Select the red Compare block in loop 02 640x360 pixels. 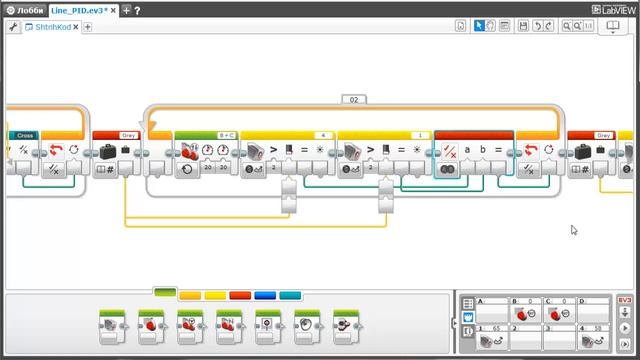473,155
